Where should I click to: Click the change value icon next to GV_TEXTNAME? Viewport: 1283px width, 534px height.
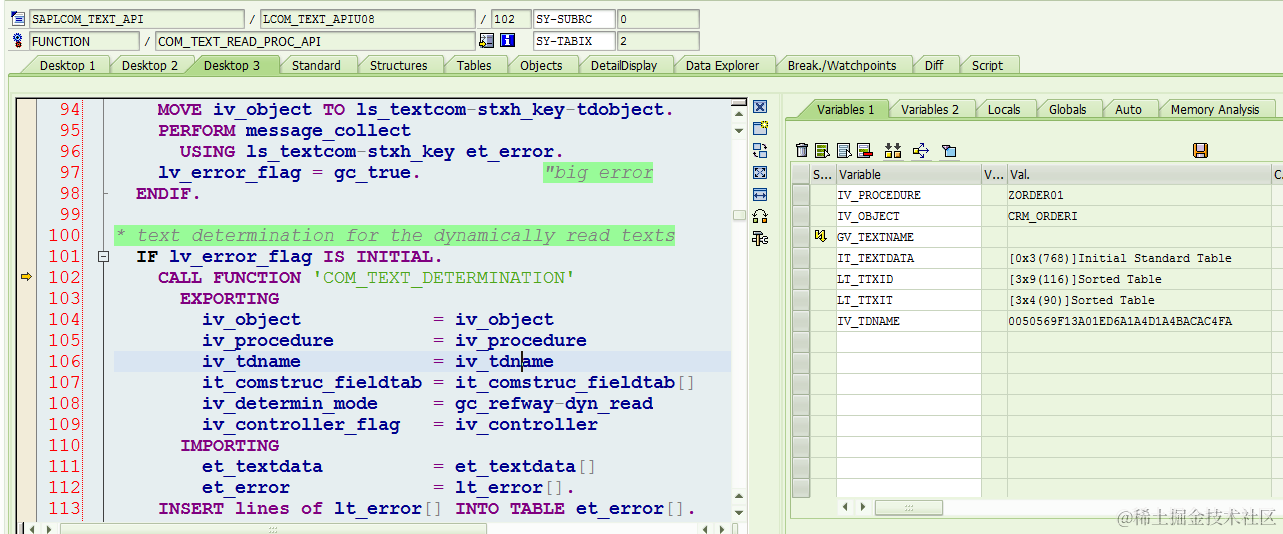pyautogui.click(x=821, y=237)
